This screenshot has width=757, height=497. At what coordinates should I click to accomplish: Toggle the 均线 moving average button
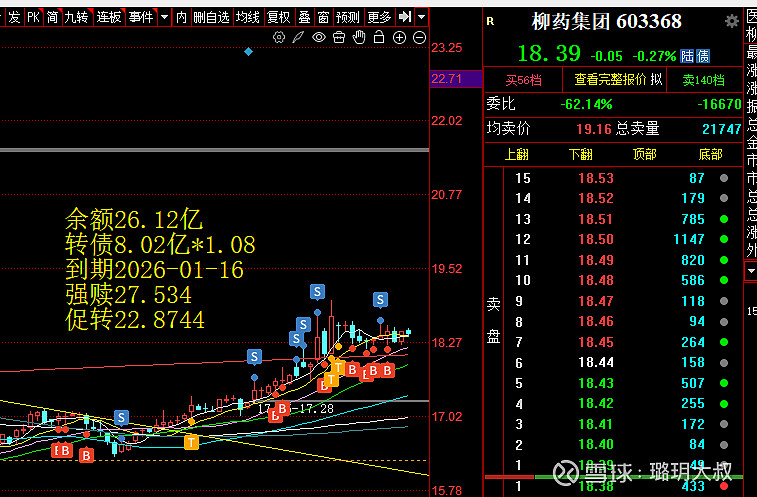[x=248, y=17]
